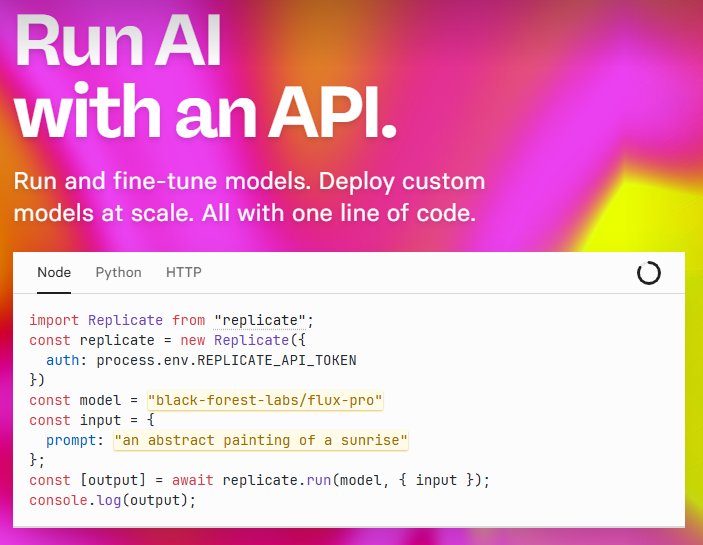703x545 pixels.
Task: Click the circular loading spinner icon
Action: (649, 273)
